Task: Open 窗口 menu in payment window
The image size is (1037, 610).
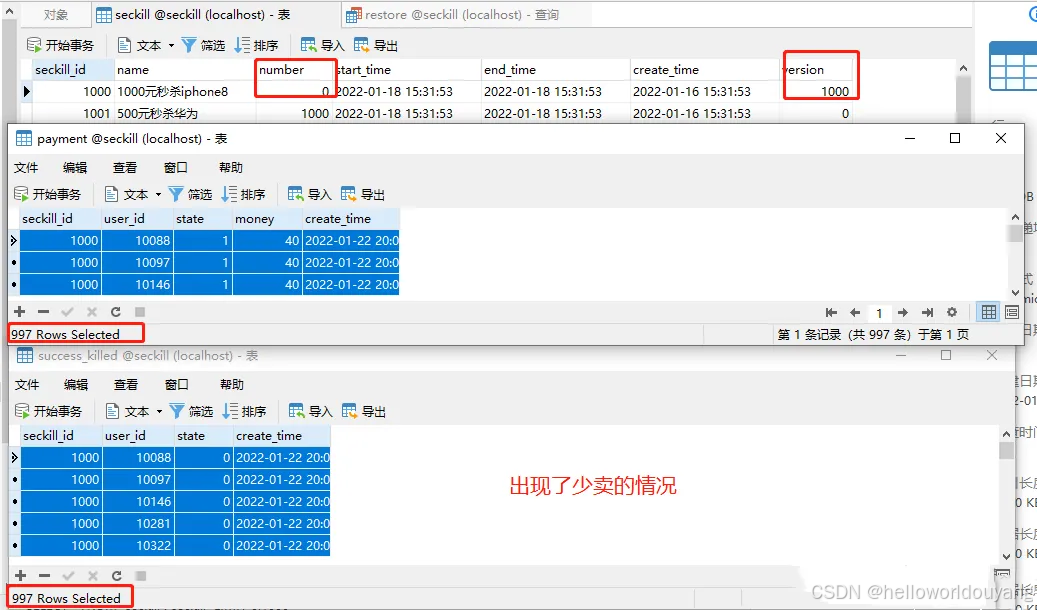Action: pos(175,167)
